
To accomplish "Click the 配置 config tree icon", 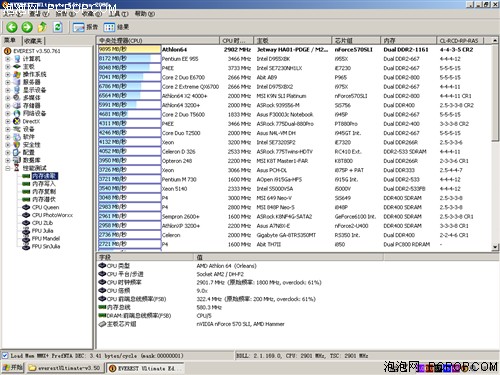I will click(17, 153).
